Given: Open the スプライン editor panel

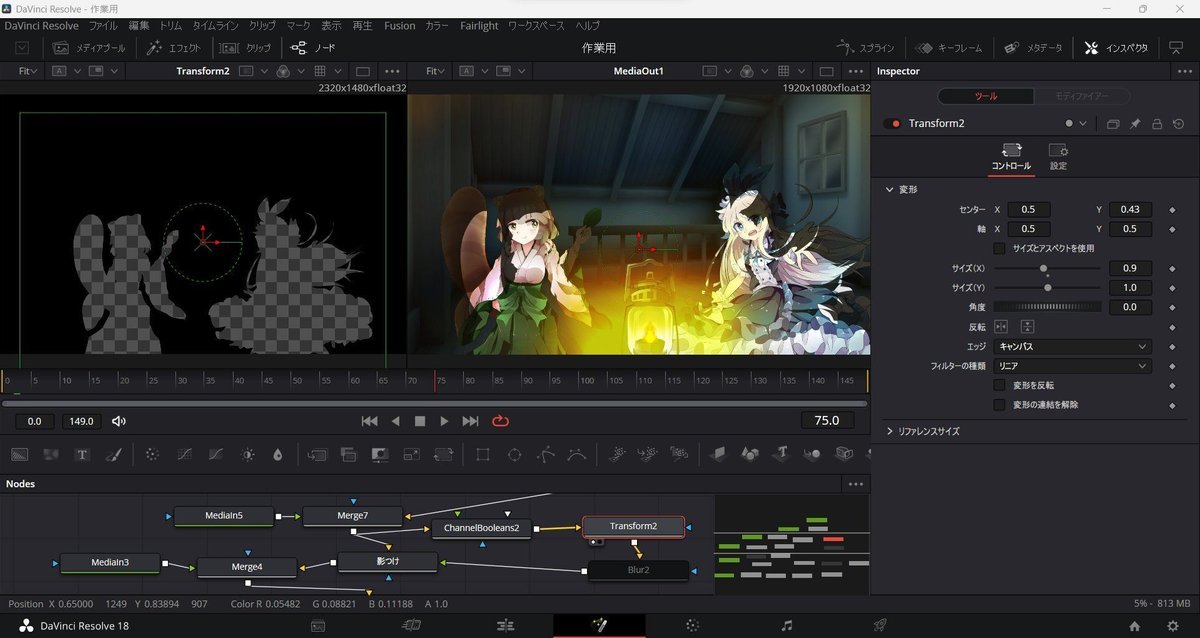Looking at the screenshot, I should (866, 47).
